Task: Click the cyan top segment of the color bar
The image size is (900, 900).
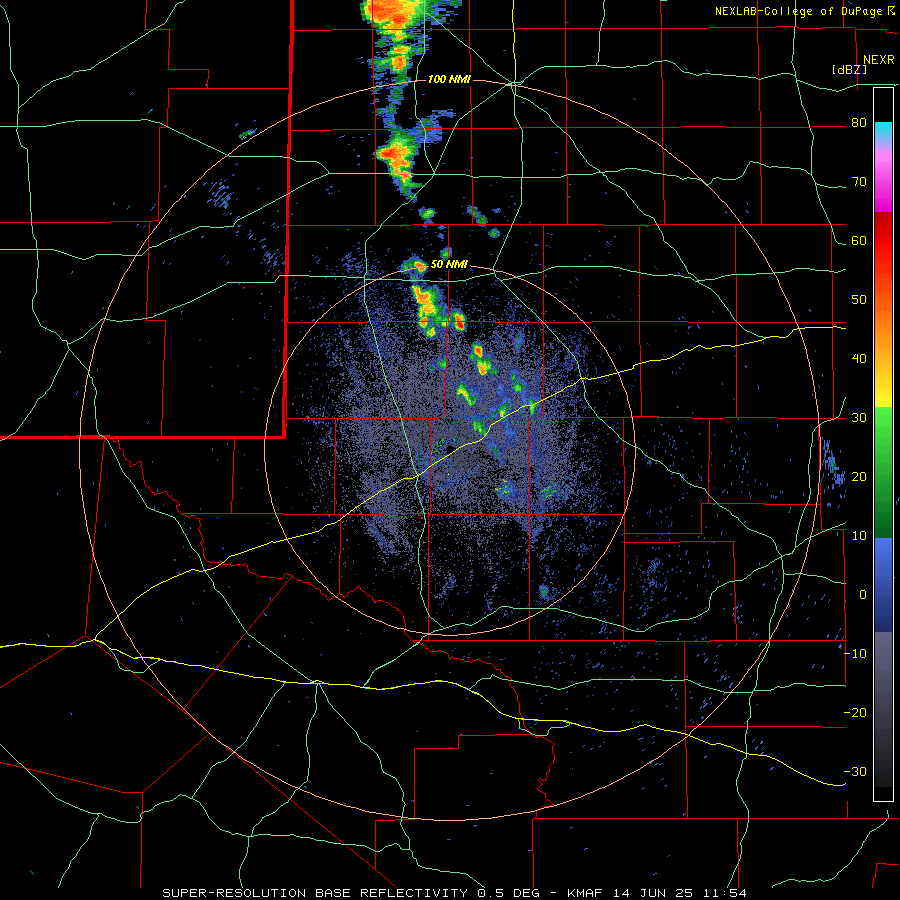Action: [883, 130]
